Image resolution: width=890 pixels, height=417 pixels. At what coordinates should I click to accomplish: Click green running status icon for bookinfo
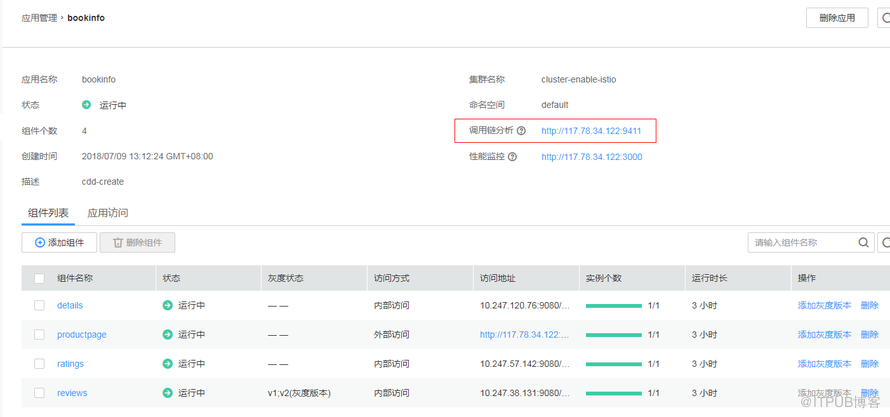[x=87, y=105]
